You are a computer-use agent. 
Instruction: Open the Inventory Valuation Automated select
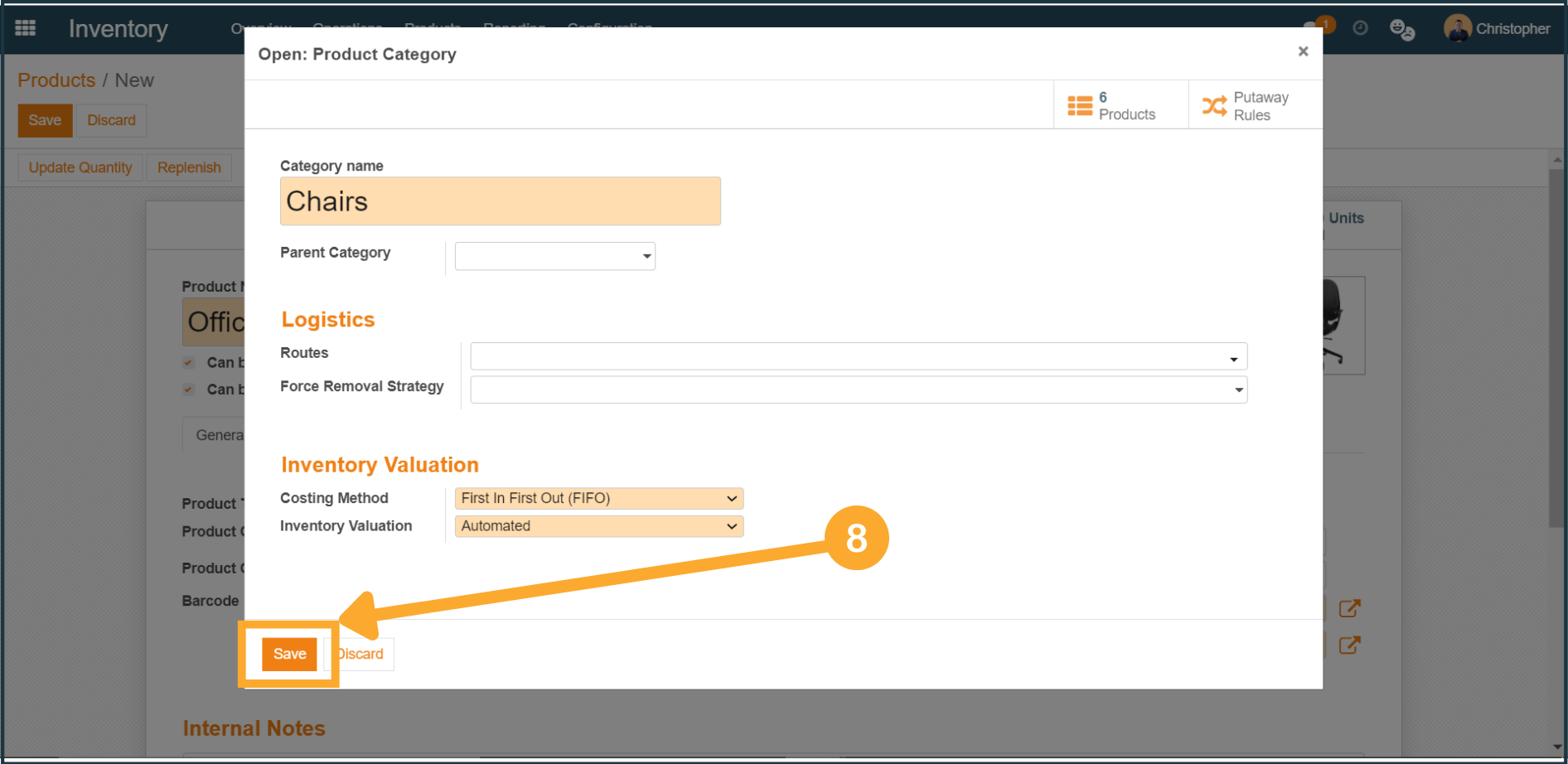click(598, 526)
